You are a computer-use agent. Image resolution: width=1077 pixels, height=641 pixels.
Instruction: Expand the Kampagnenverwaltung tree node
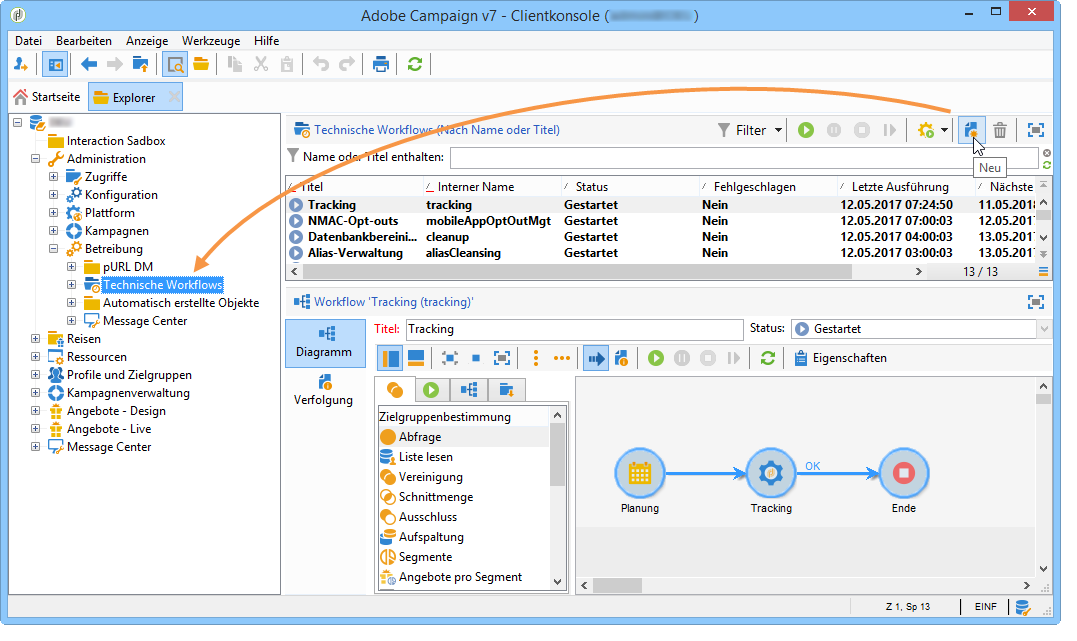pyautogui.click(x=36, y=393)
